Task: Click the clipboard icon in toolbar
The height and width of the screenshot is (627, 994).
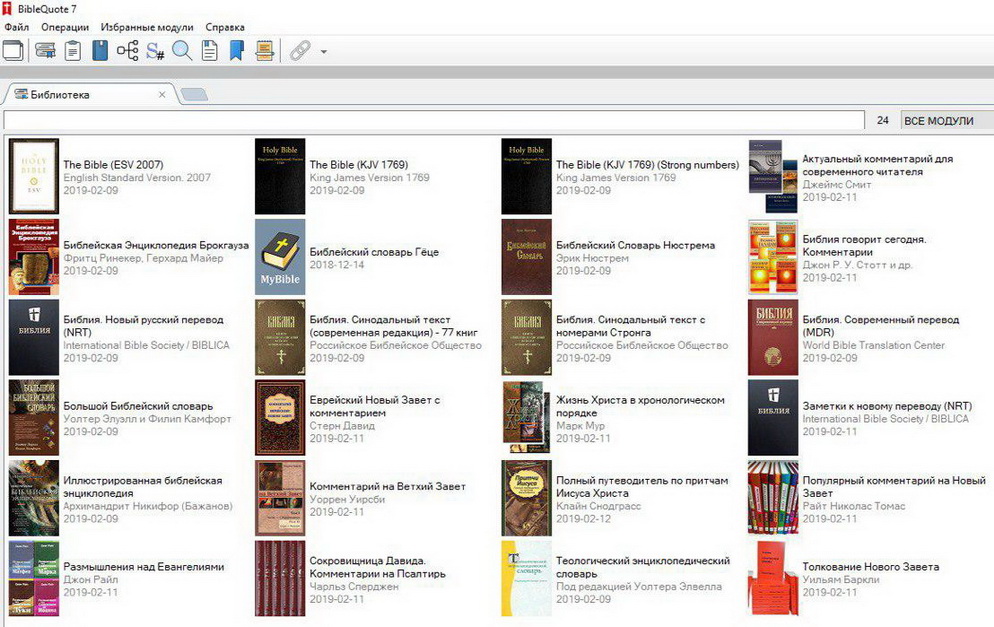Action: click(x=73, y=50)
